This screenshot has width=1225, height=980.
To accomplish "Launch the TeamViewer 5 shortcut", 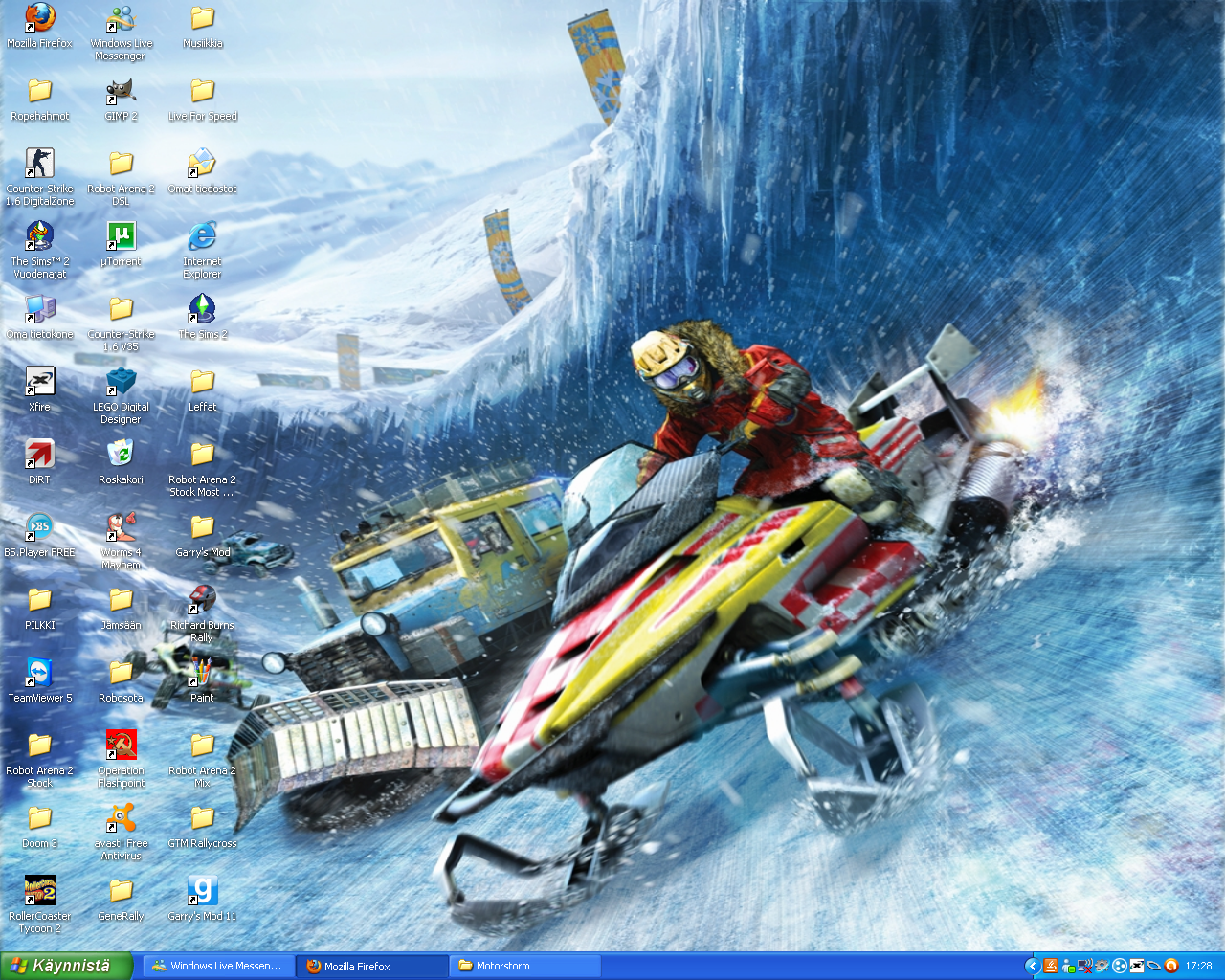I will 39,673.
